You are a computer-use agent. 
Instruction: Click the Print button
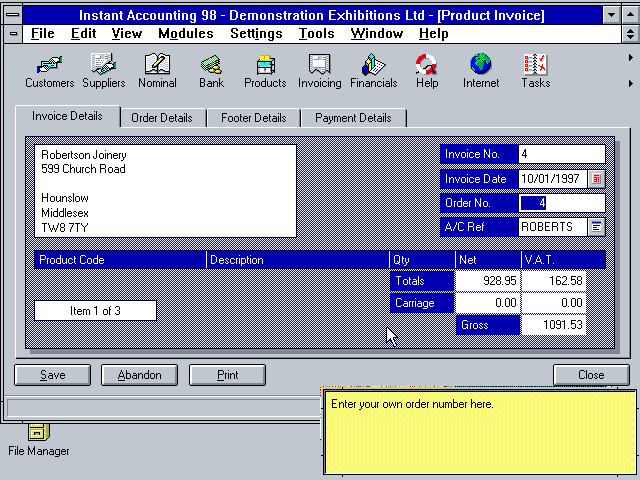pyautogui.click(x=227, y=375)
